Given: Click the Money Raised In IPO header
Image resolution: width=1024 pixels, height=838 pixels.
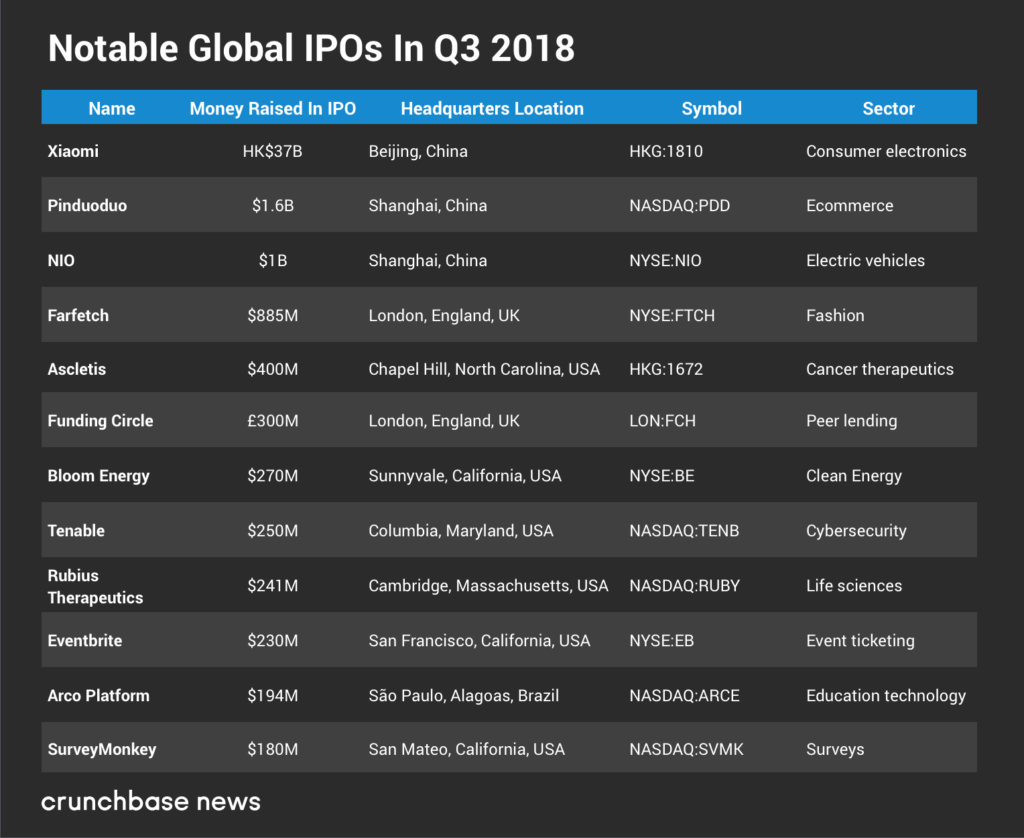Looking at the screenshot, I should tap(272, 108).
